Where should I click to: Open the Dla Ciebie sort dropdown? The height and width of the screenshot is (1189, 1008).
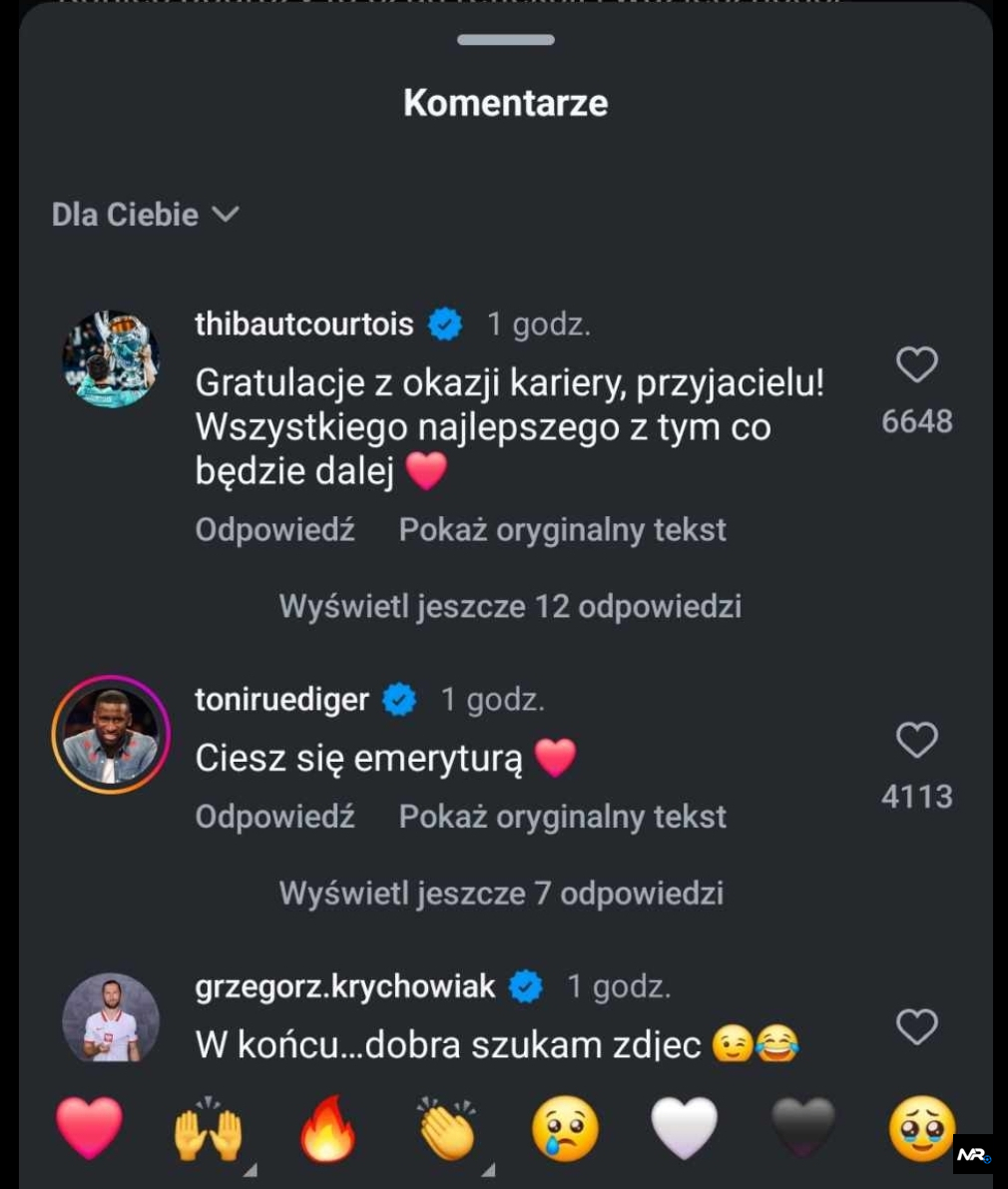click(146, 215)
